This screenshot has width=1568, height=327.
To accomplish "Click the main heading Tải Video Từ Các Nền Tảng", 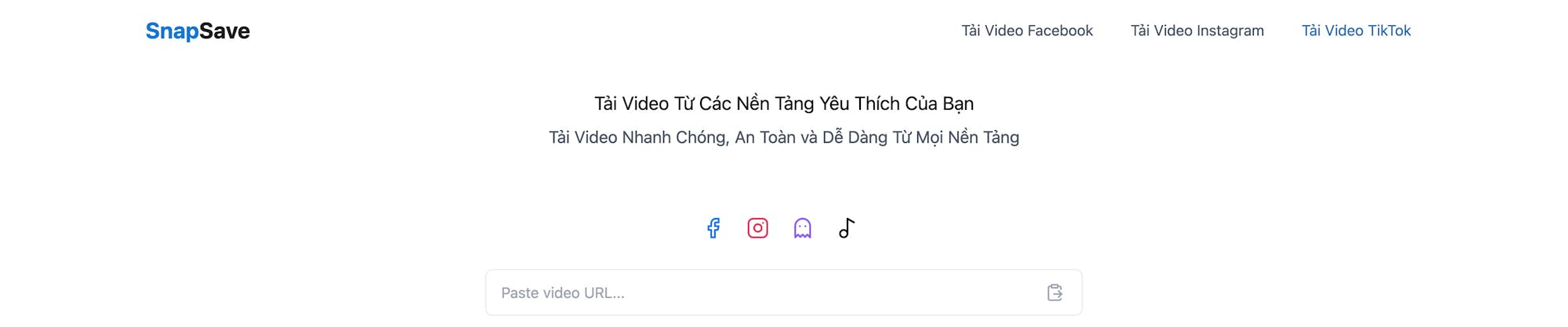I will point(784,104).
